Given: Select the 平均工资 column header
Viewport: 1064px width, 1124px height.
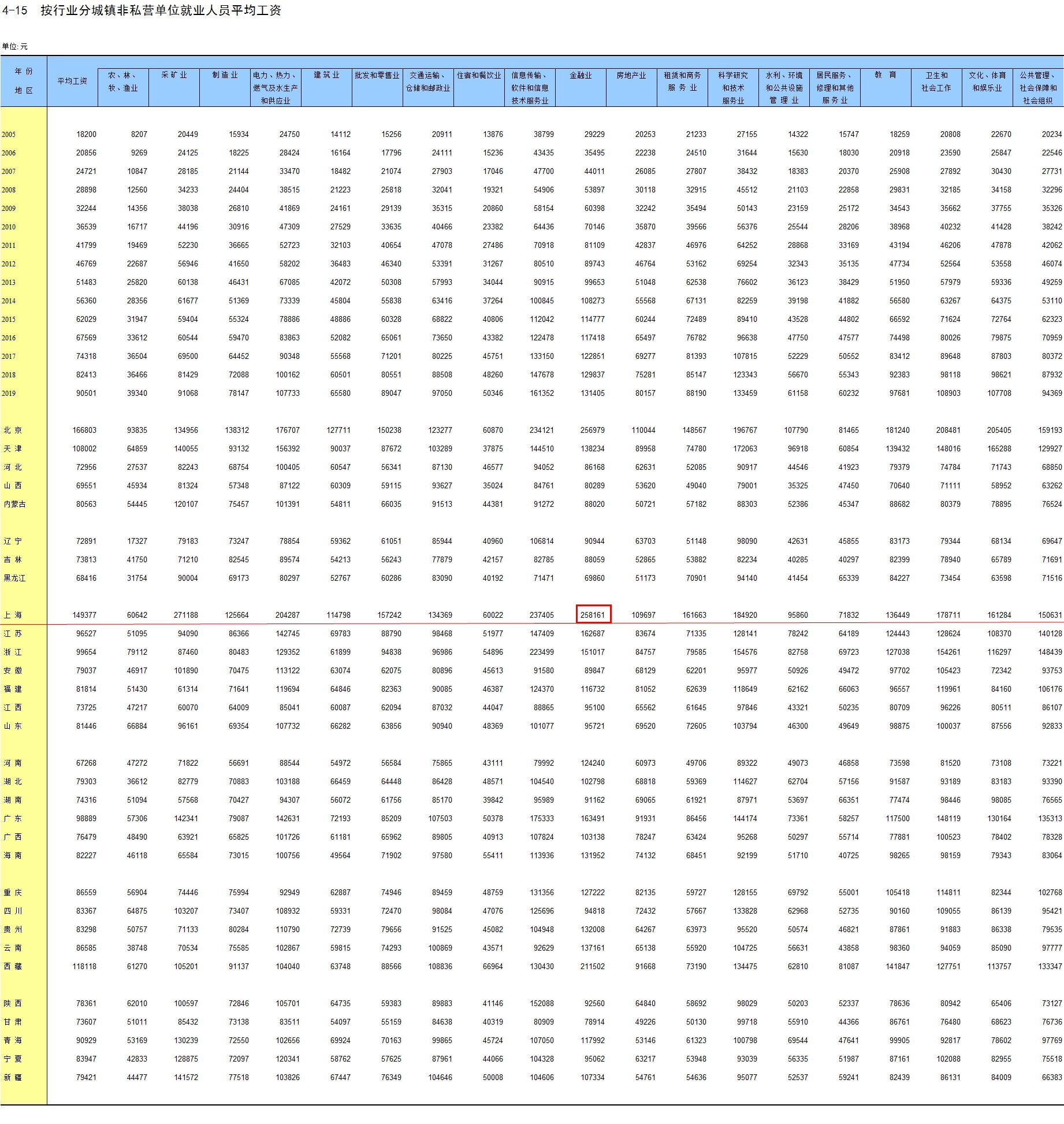Looking at the screenshot, I should 72,81.
